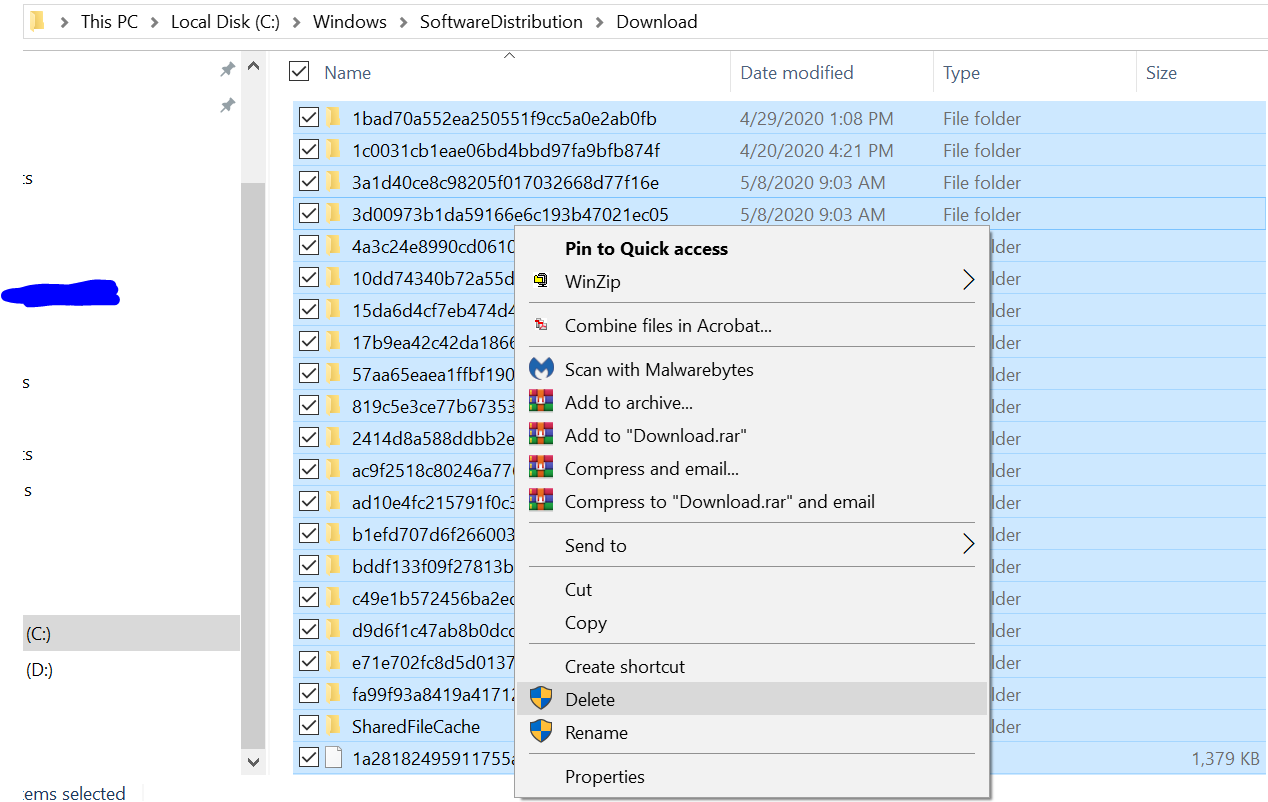The width and height of the screenshot is (1268, 802).
Task: Click WinRAR icon beside Add to archive
Action: (x=541, y=402)
